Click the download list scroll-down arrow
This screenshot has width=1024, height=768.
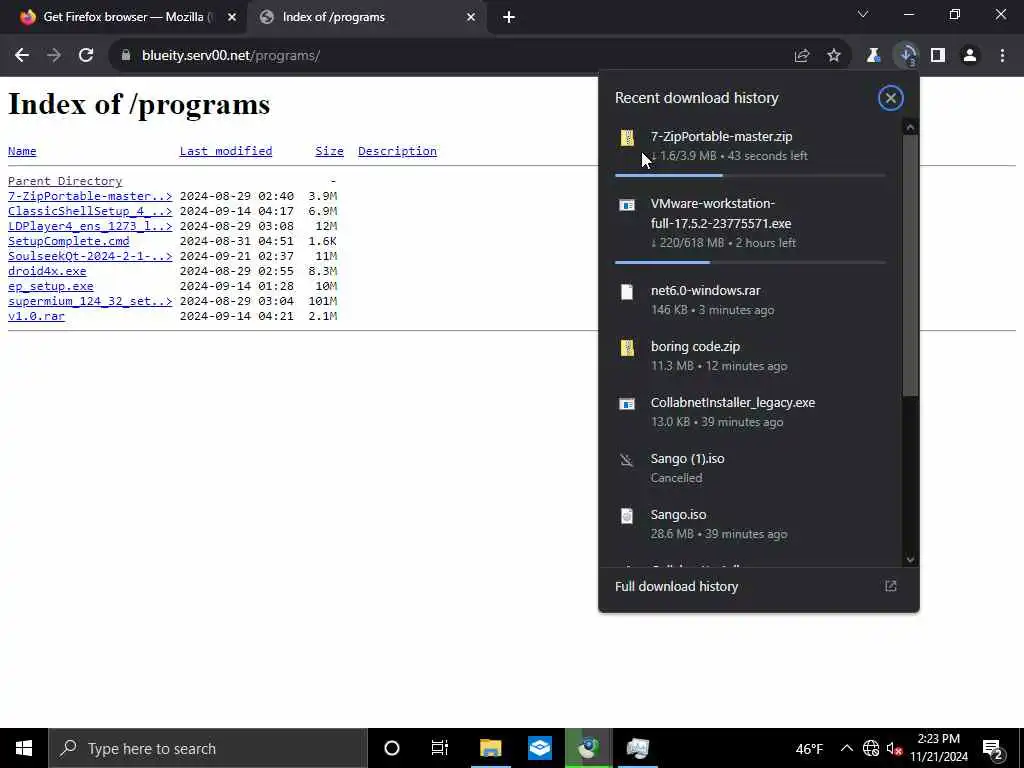[x=910, y=560]
